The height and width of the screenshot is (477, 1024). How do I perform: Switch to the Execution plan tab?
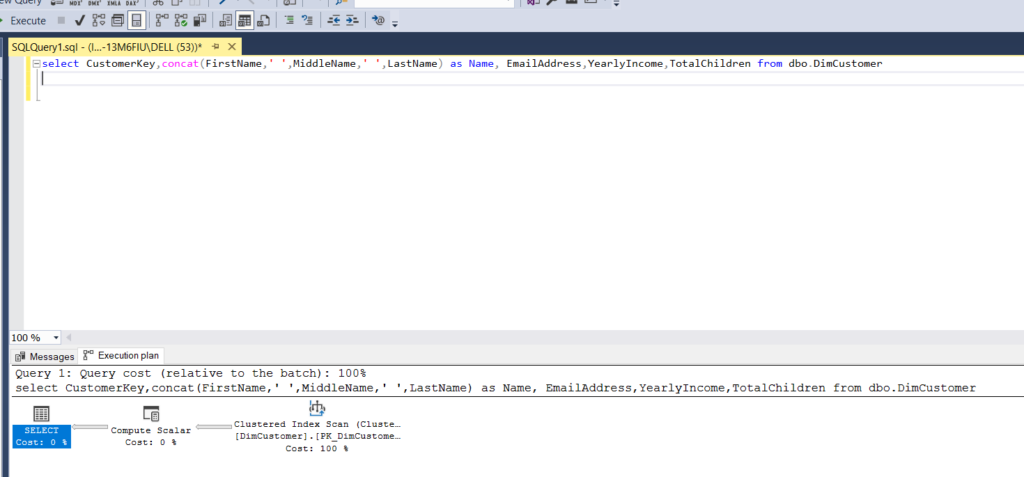121,356
